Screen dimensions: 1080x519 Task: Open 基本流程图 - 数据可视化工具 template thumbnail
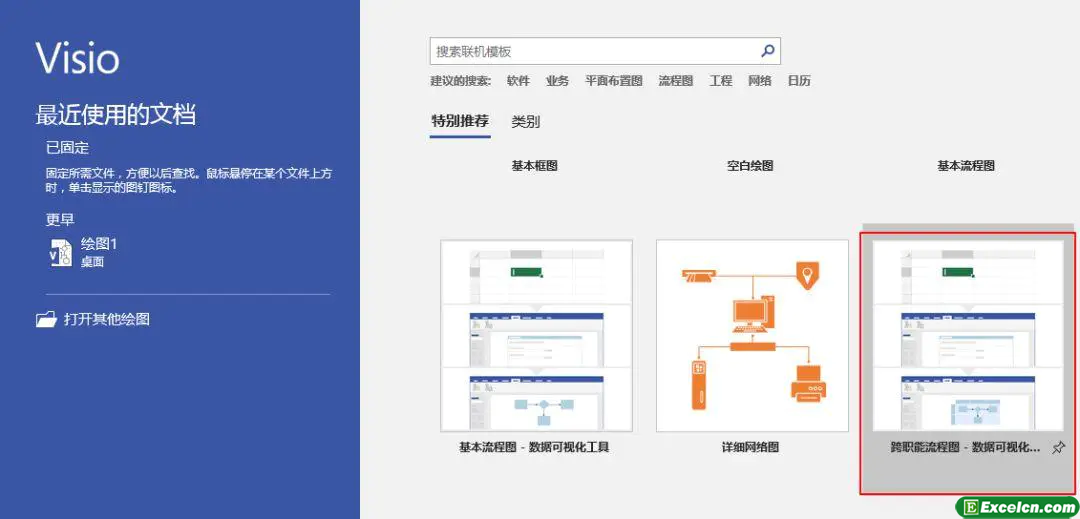pyautogui.click(x=536, y=336)
